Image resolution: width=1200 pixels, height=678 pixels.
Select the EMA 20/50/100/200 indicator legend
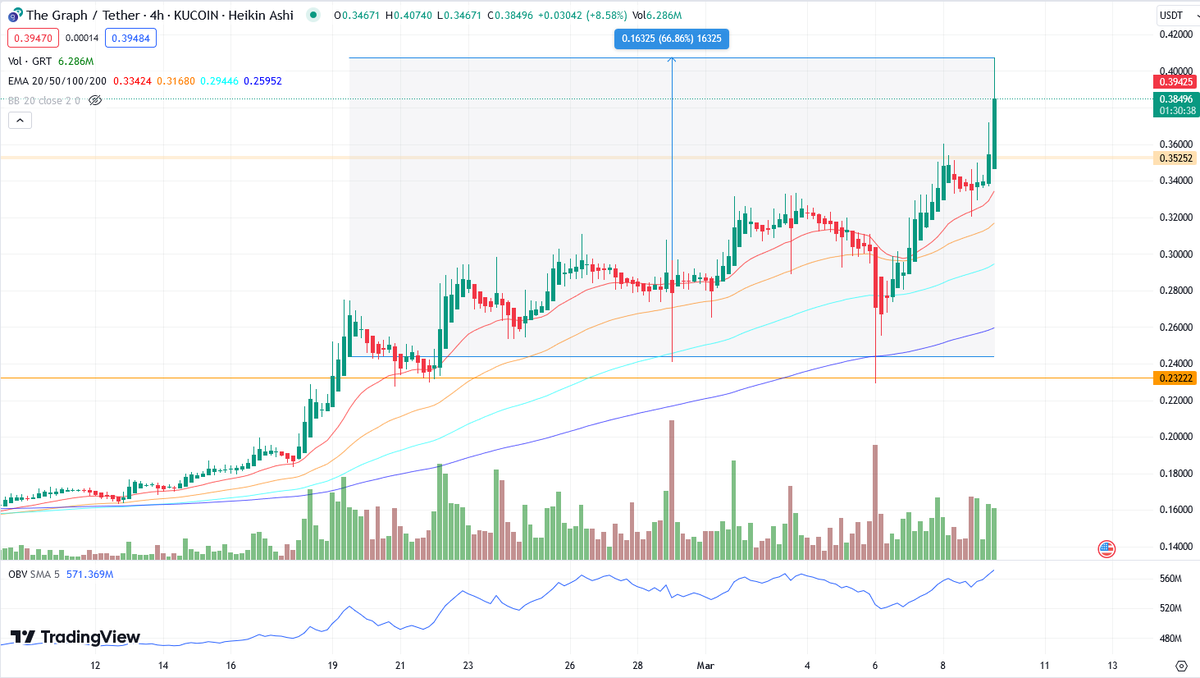[58, 81]
